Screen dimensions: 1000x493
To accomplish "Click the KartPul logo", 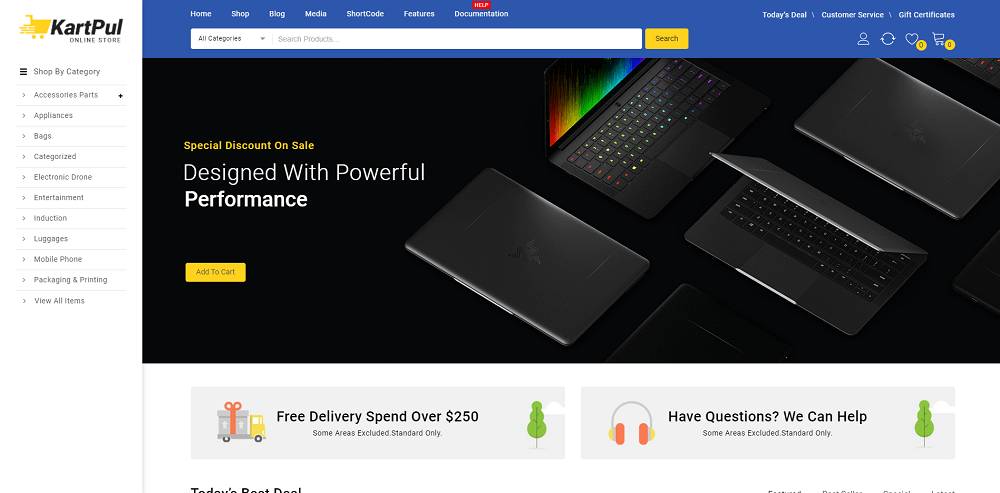I will pos(71,29).
